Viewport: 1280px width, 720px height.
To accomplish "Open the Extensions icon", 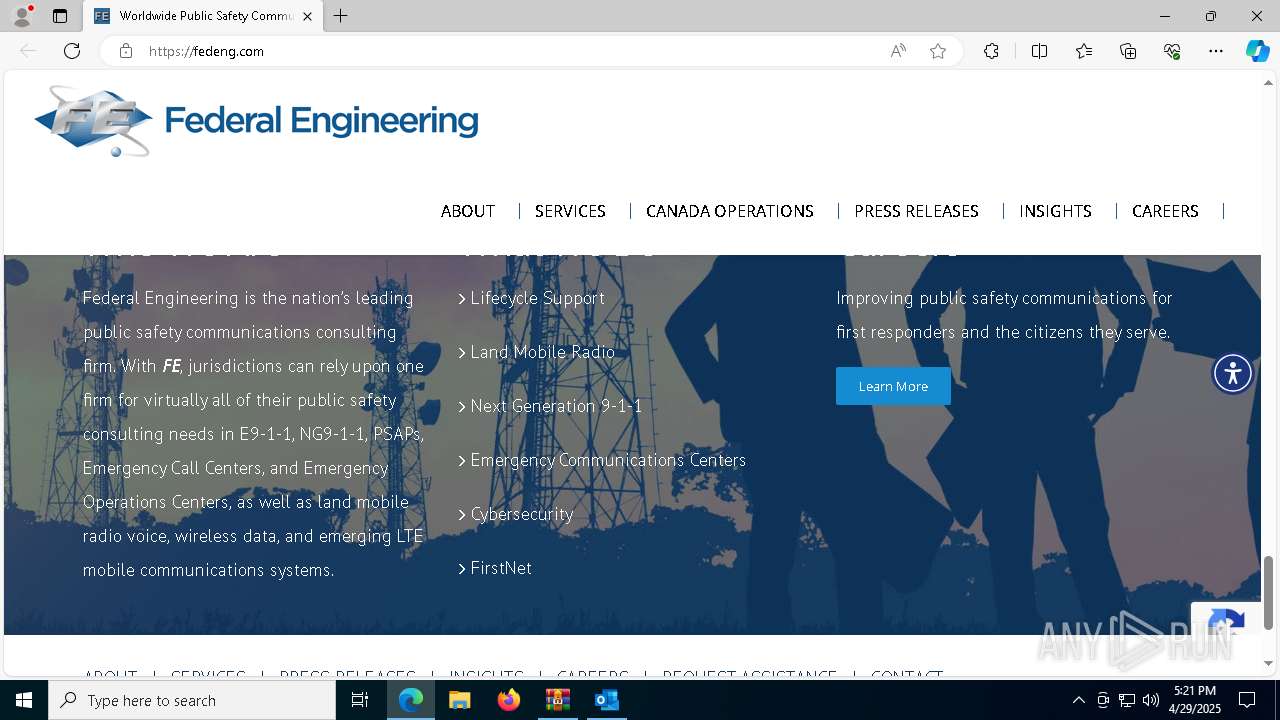I will tap(991, 51).
